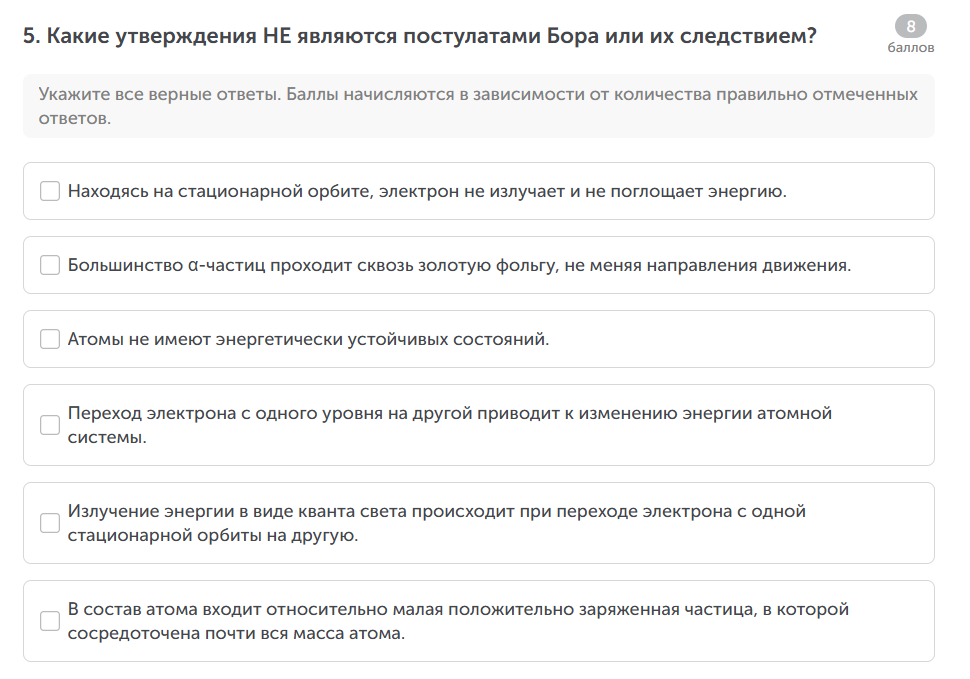Click the answer text about золотую фольгу
This screenshot has height=679, width=970.
[x=458, y=265]
